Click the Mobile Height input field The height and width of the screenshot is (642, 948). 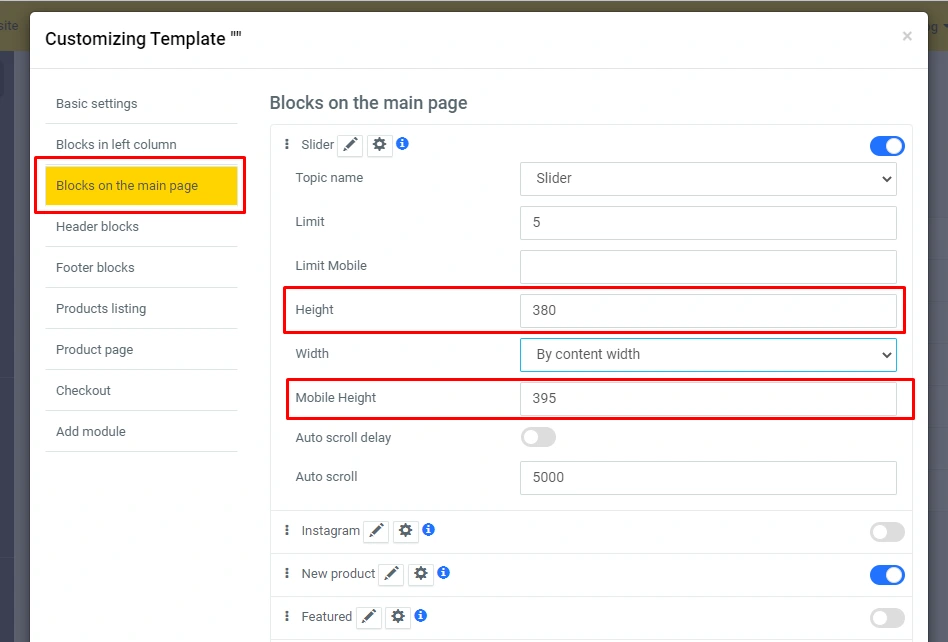(708, 398)
